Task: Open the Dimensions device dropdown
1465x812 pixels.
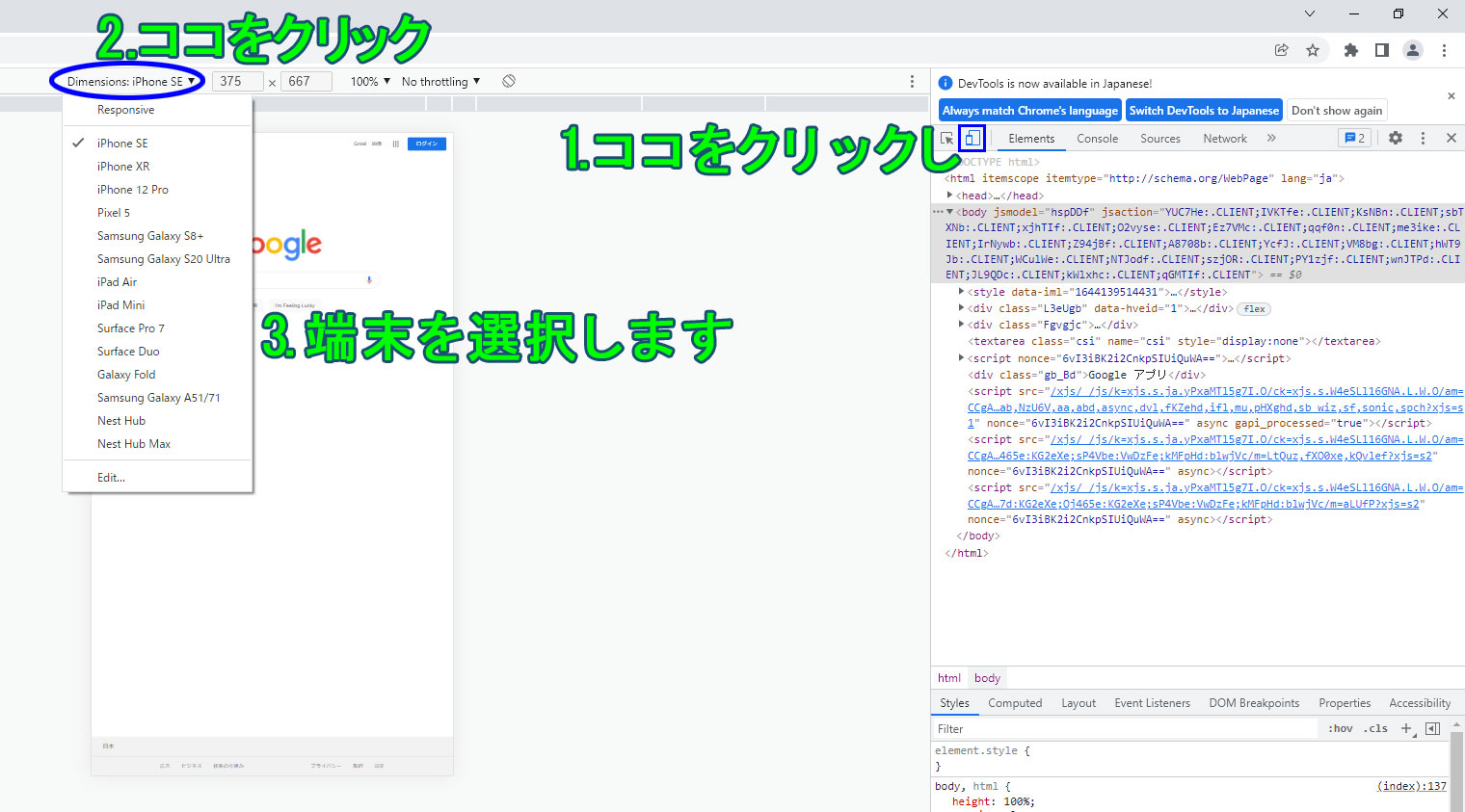Action: [x=131, y=82]
